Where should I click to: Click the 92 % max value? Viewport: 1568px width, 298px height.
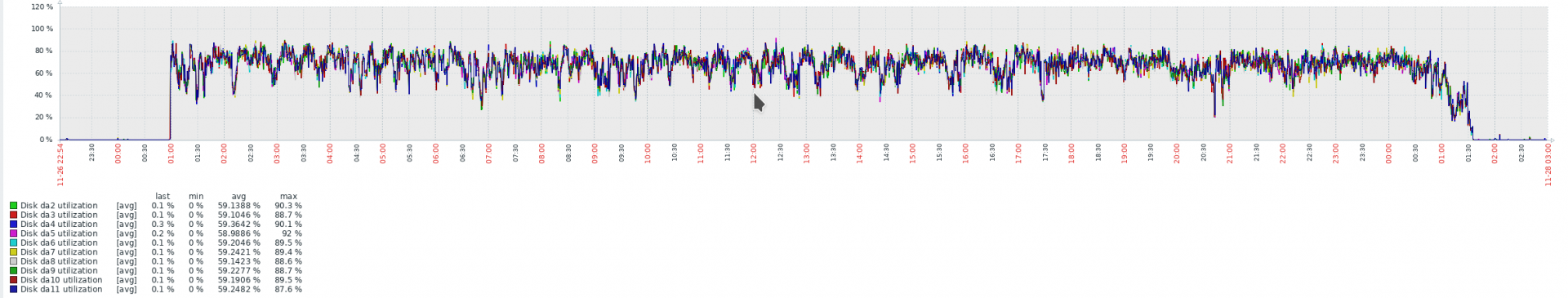click(292, 234)
